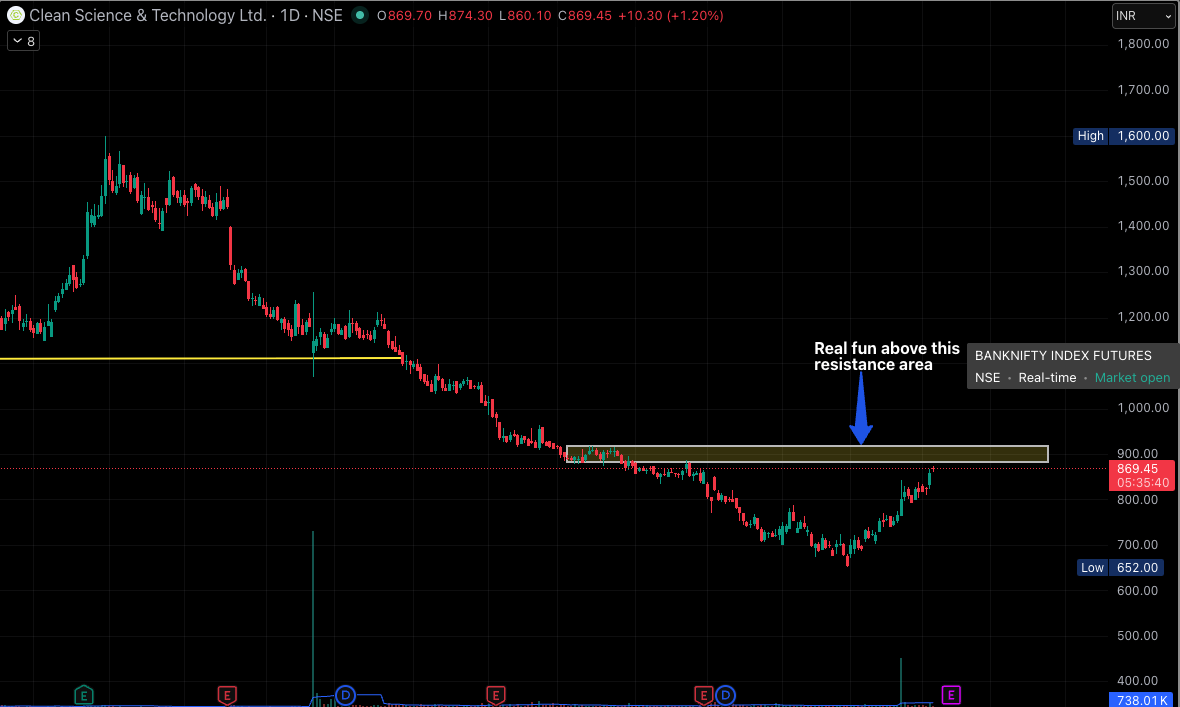
Task: Click the BANKNIFTY INDEX FUTURES tooltip title
Action: coord(1063,355)
